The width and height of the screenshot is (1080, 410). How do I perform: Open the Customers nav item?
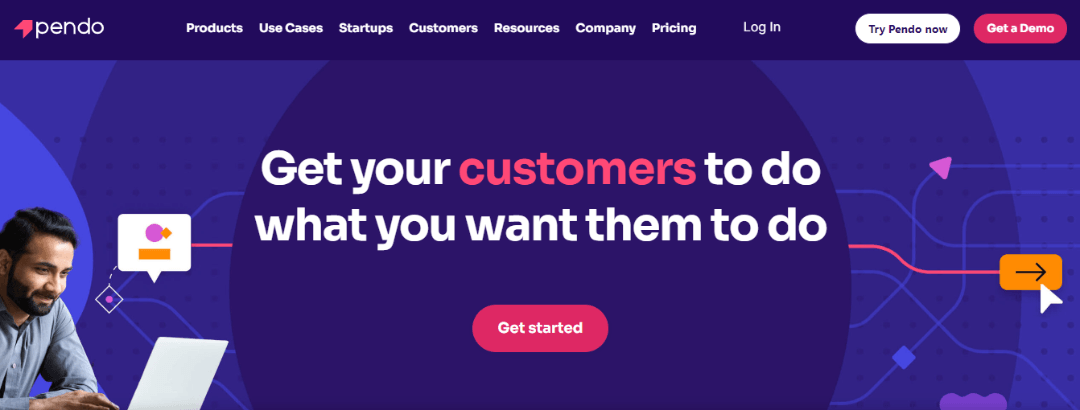pos(443,28)
